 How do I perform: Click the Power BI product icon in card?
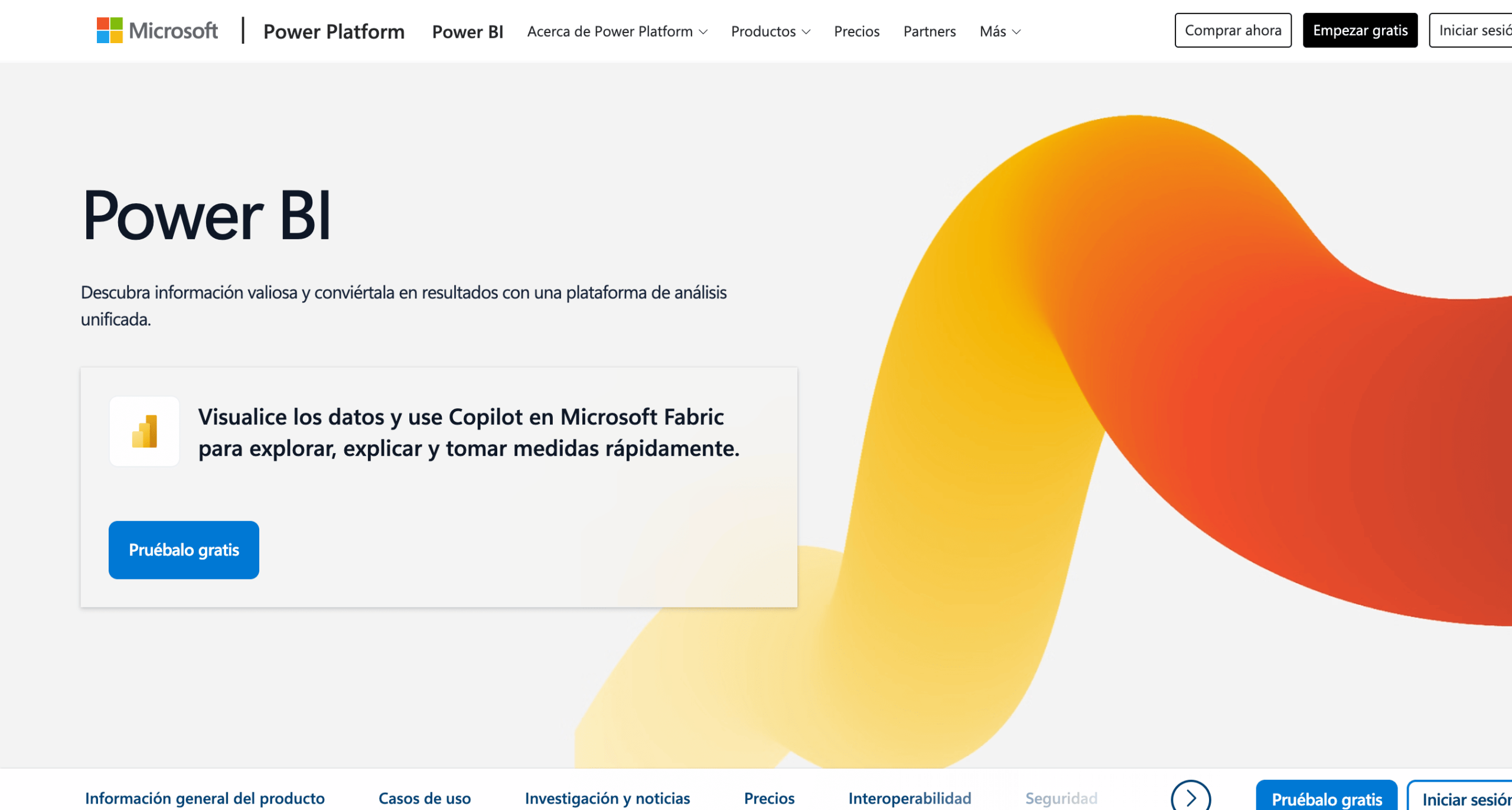click(144, 431)
